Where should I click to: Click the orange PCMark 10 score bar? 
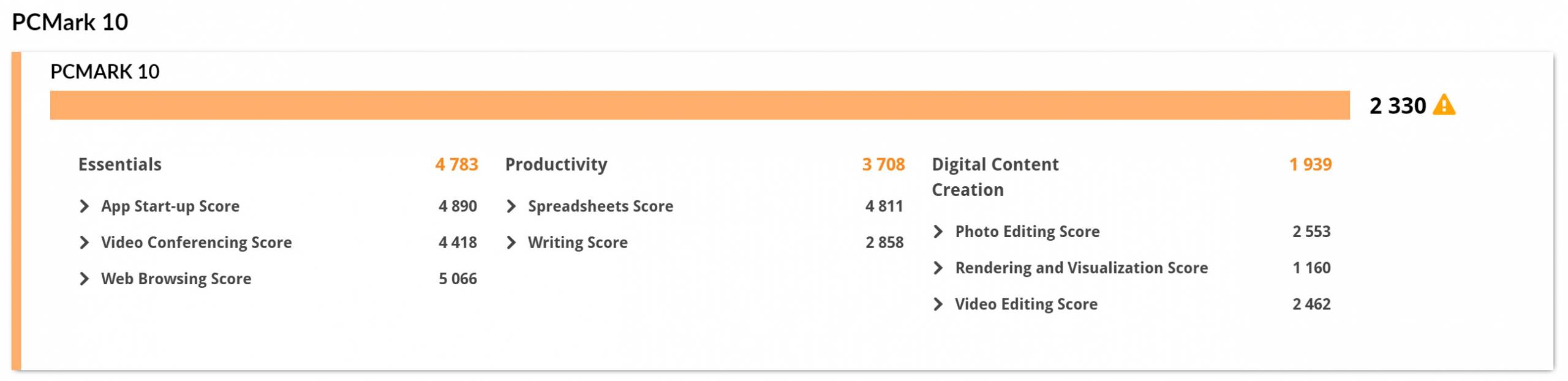(x=699, y=105)
